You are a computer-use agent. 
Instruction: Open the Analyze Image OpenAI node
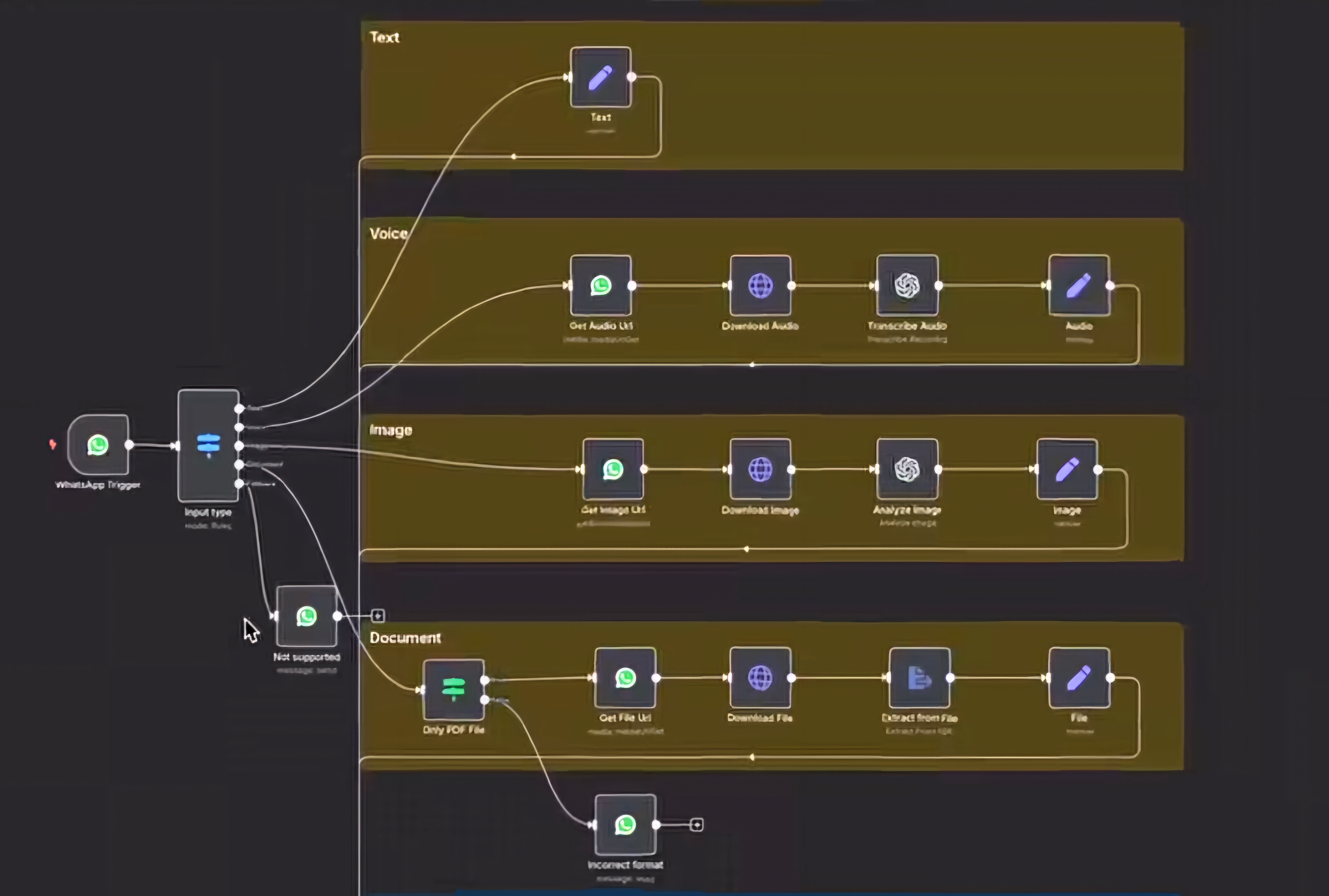click(907, 469)
